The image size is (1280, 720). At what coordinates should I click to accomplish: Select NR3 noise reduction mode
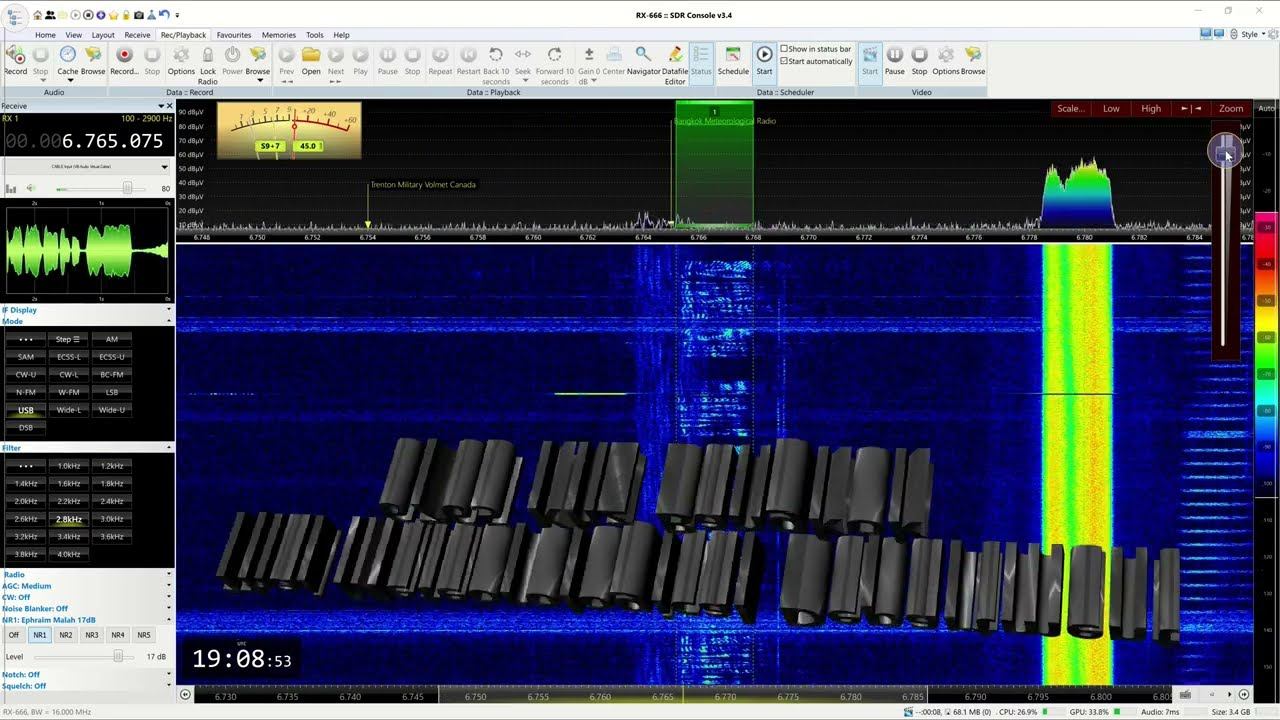pyautogui.click(x=92, y=635)
